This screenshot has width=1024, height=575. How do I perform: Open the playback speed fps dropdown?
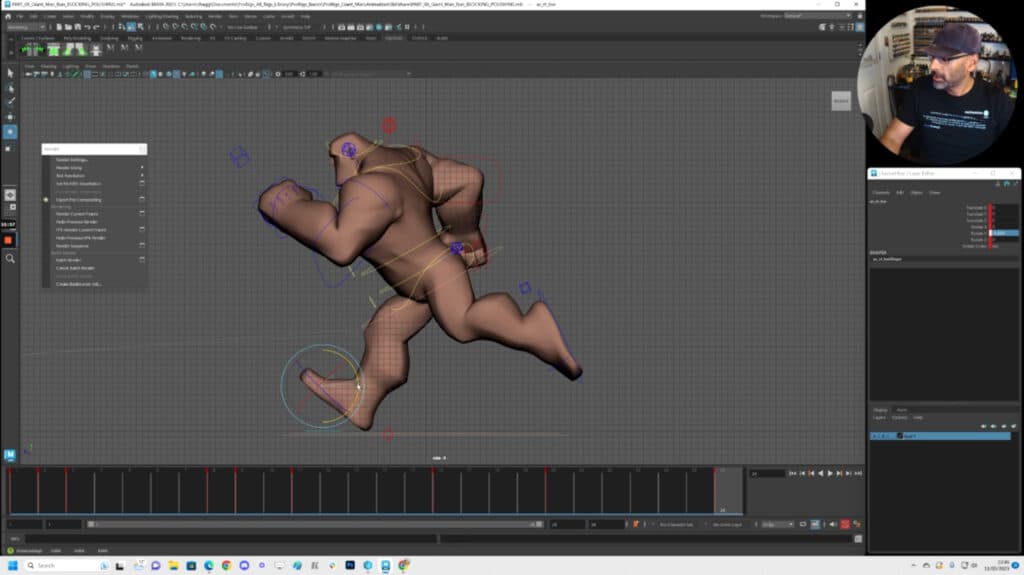point(777,524)
